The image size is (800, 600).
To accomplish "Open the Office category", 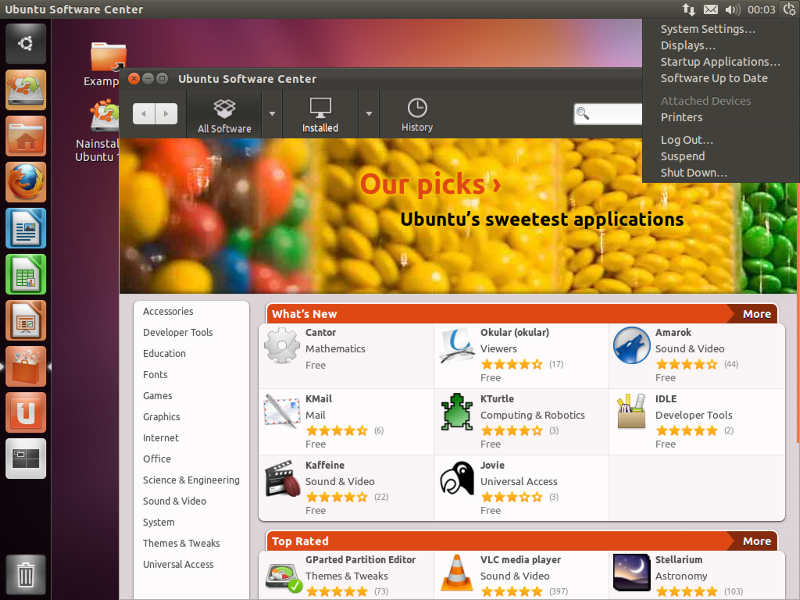I will 157,459.
